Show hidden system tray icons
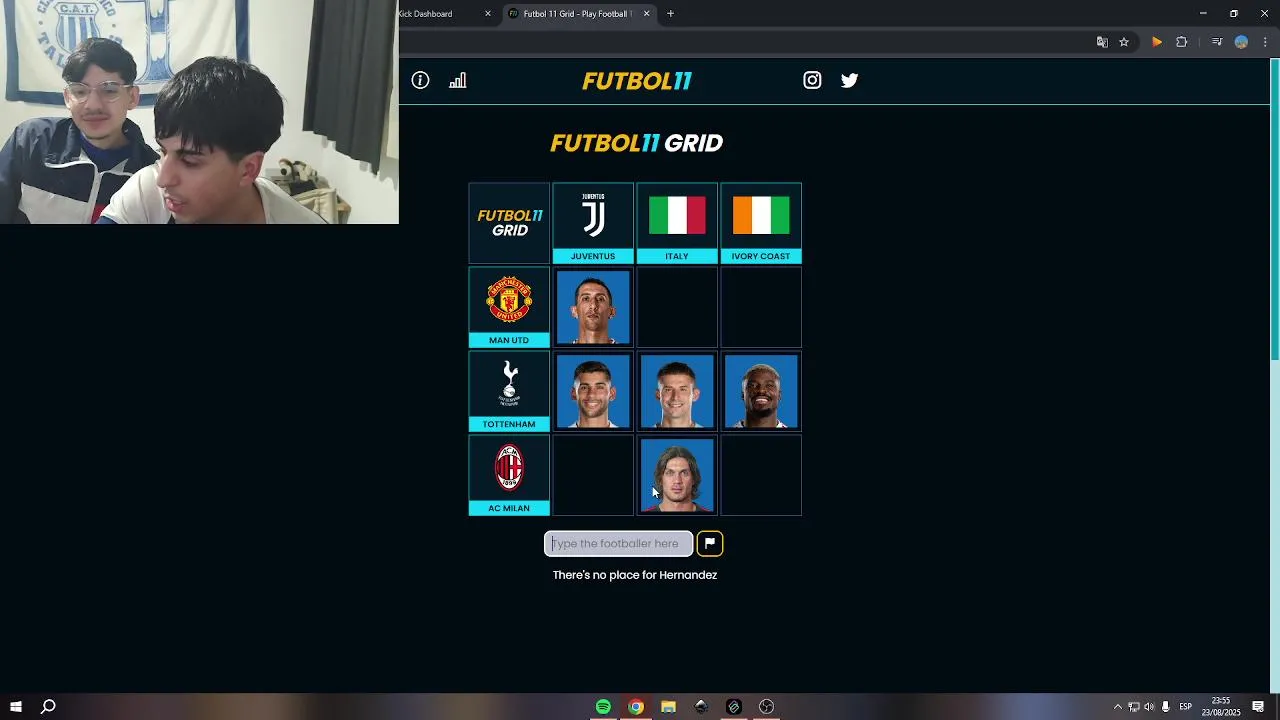The width and height of the screenshot is (1280, 720). click(1118, 707)
